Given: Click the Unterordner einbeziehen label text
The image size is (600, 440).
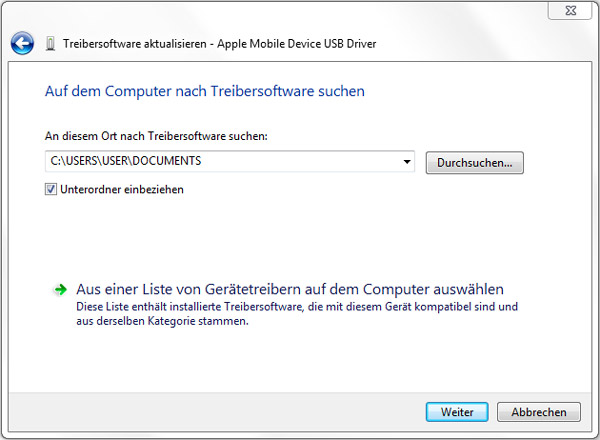Looking at the screenshot, I should [x=122, y=189].
